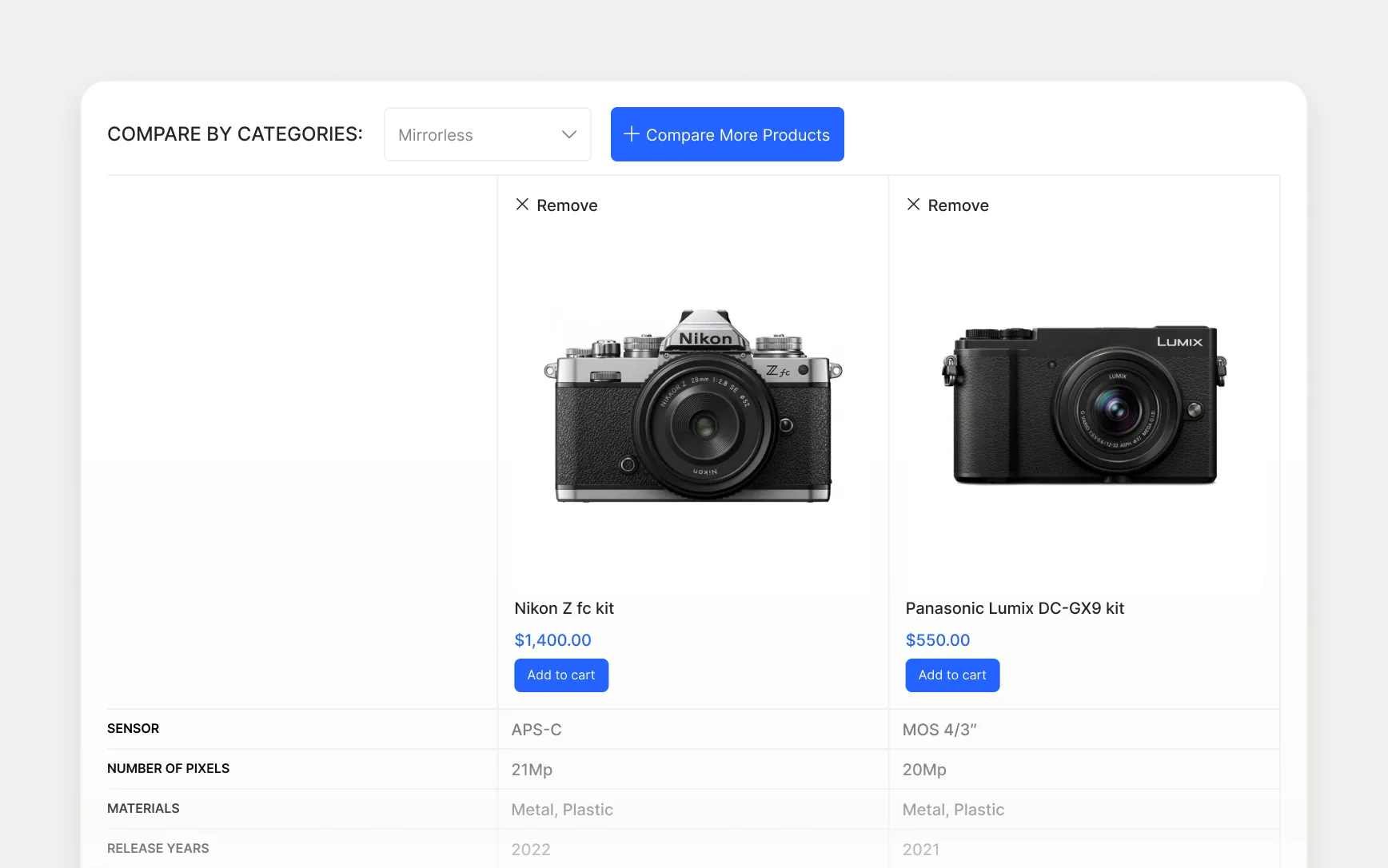Open the Mirrorless category dropdown
The height and width of the screenshot is (868, 1388).
[488, 134]
